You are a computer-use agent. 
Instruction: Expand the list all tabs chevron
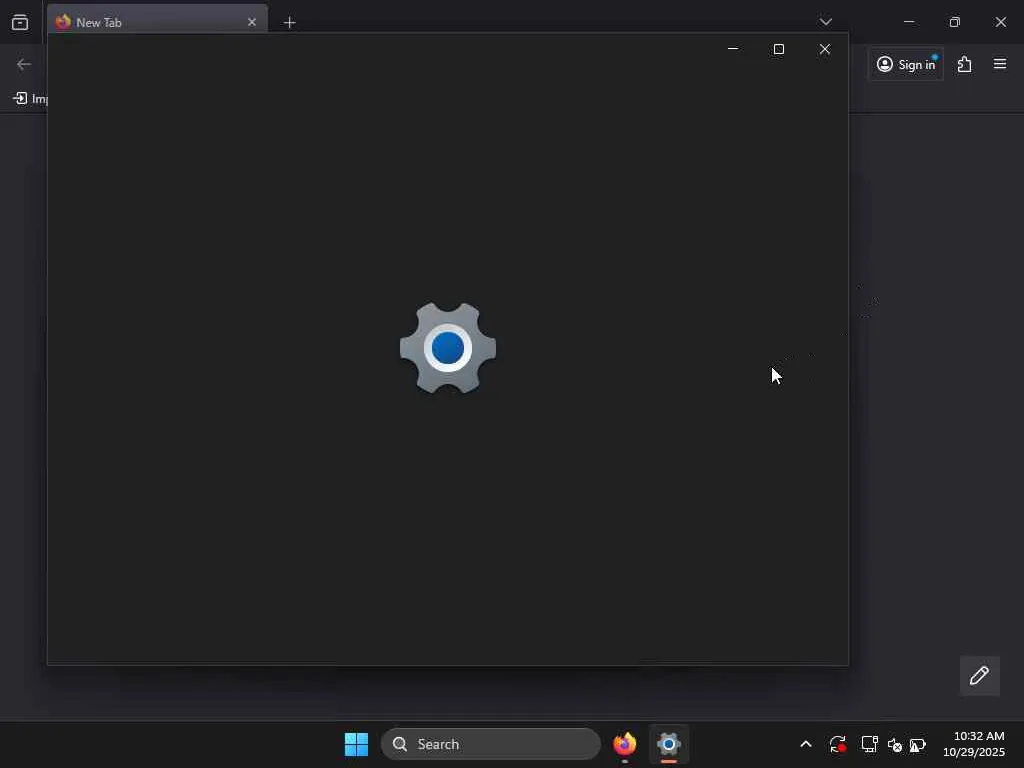(825, 22)
